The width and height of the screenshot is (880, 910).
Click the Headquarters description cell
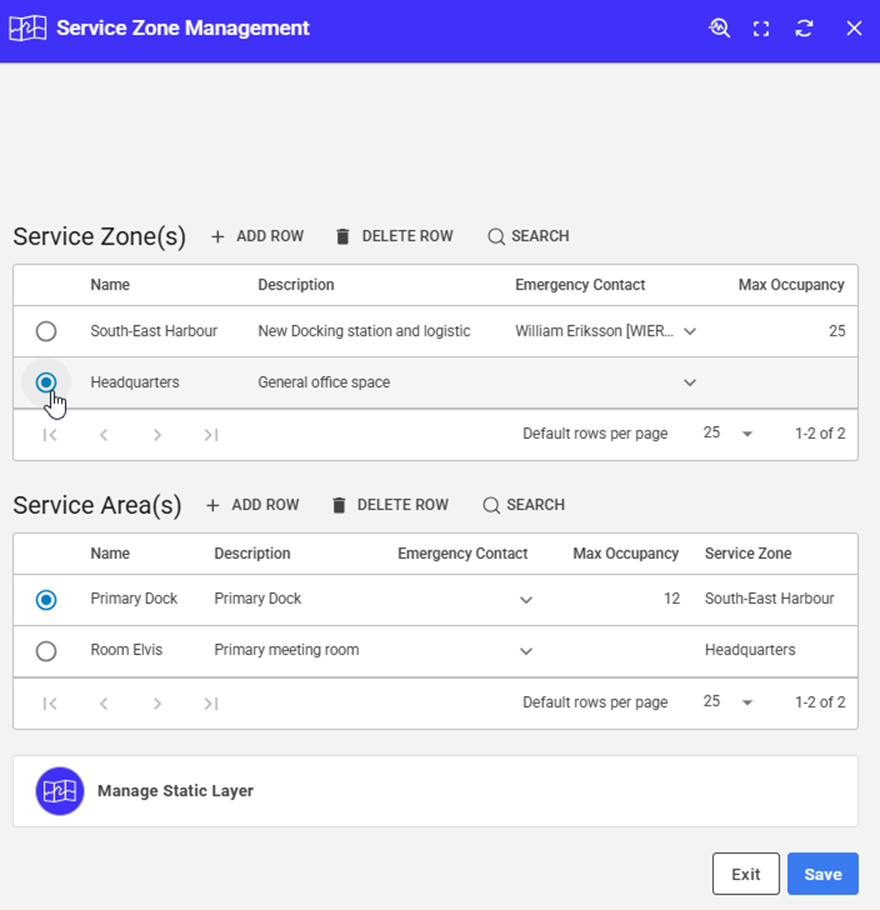click(324, 382)
